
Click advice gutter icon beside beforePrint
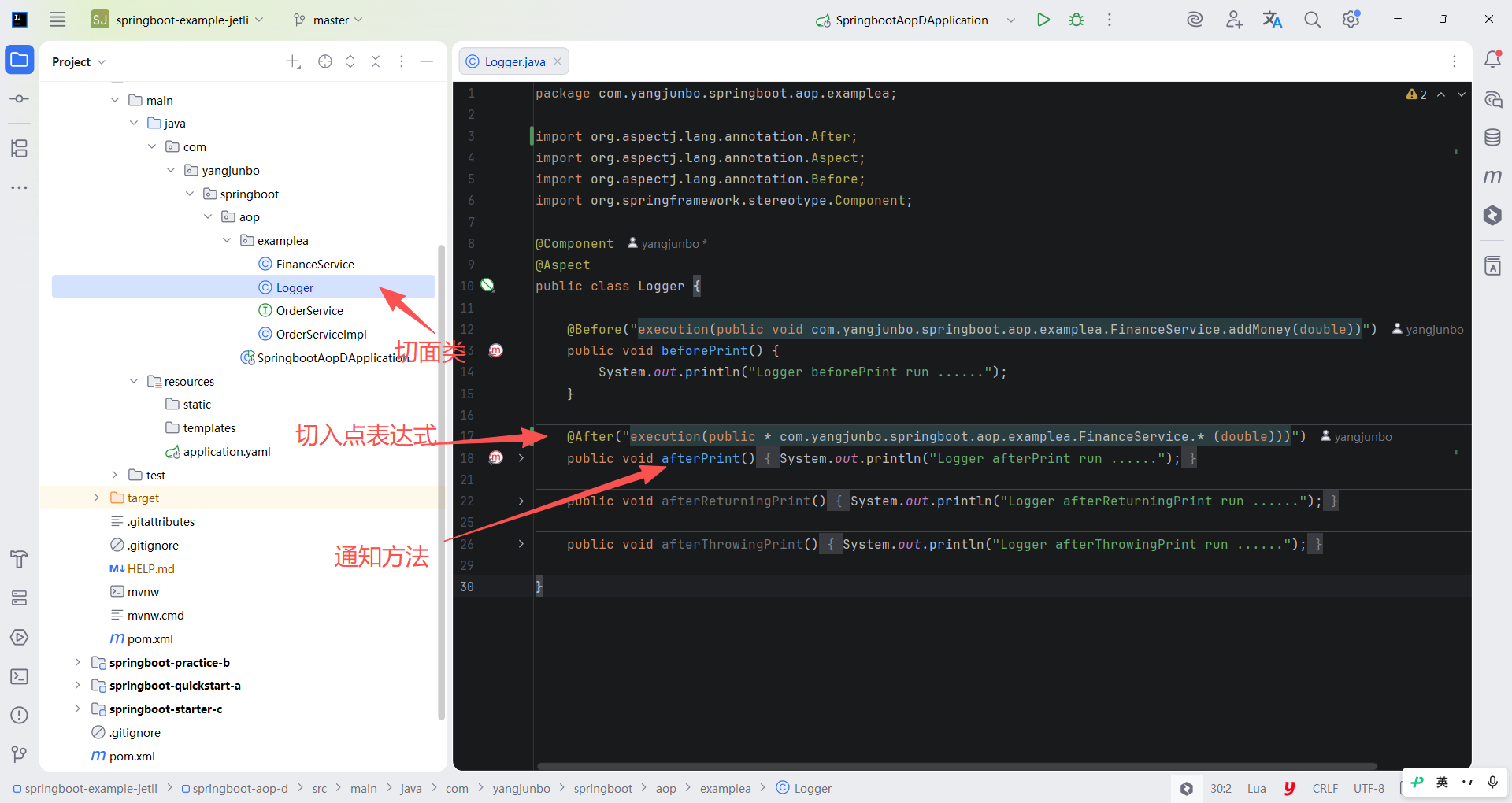[x=496, y=350]
